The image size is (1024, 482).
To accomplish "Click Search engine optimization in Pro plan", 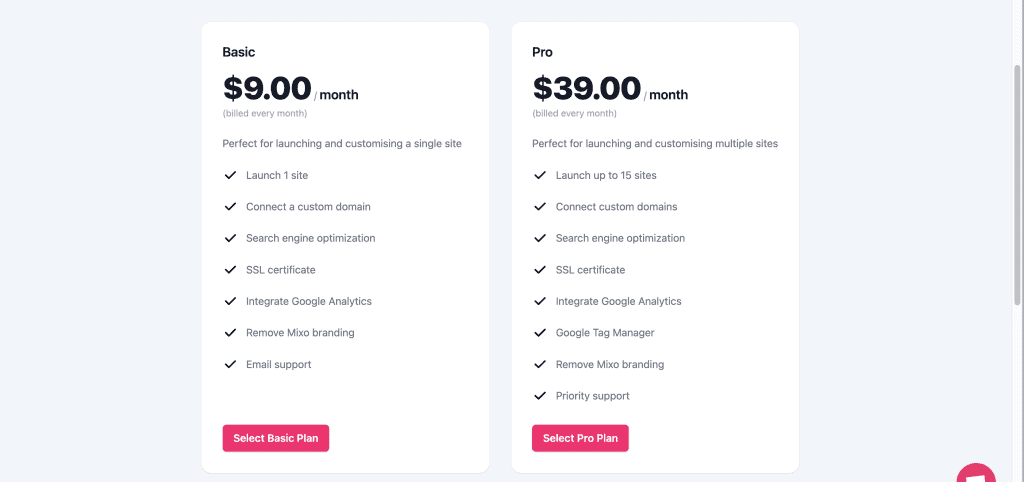I will coord(620,238).
